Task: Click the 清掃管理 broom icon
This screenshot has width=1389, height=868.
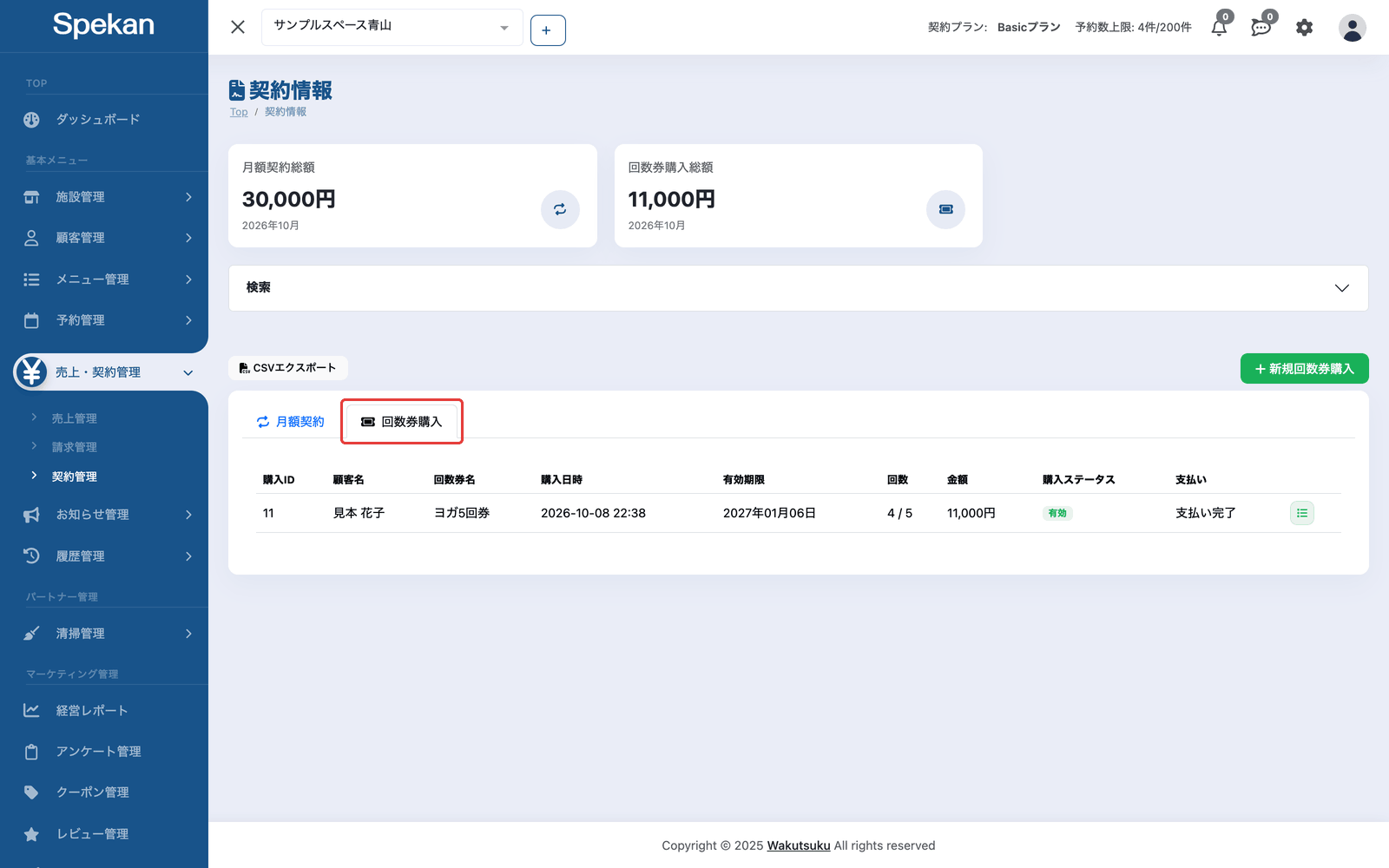Action: tap(31, 634)
